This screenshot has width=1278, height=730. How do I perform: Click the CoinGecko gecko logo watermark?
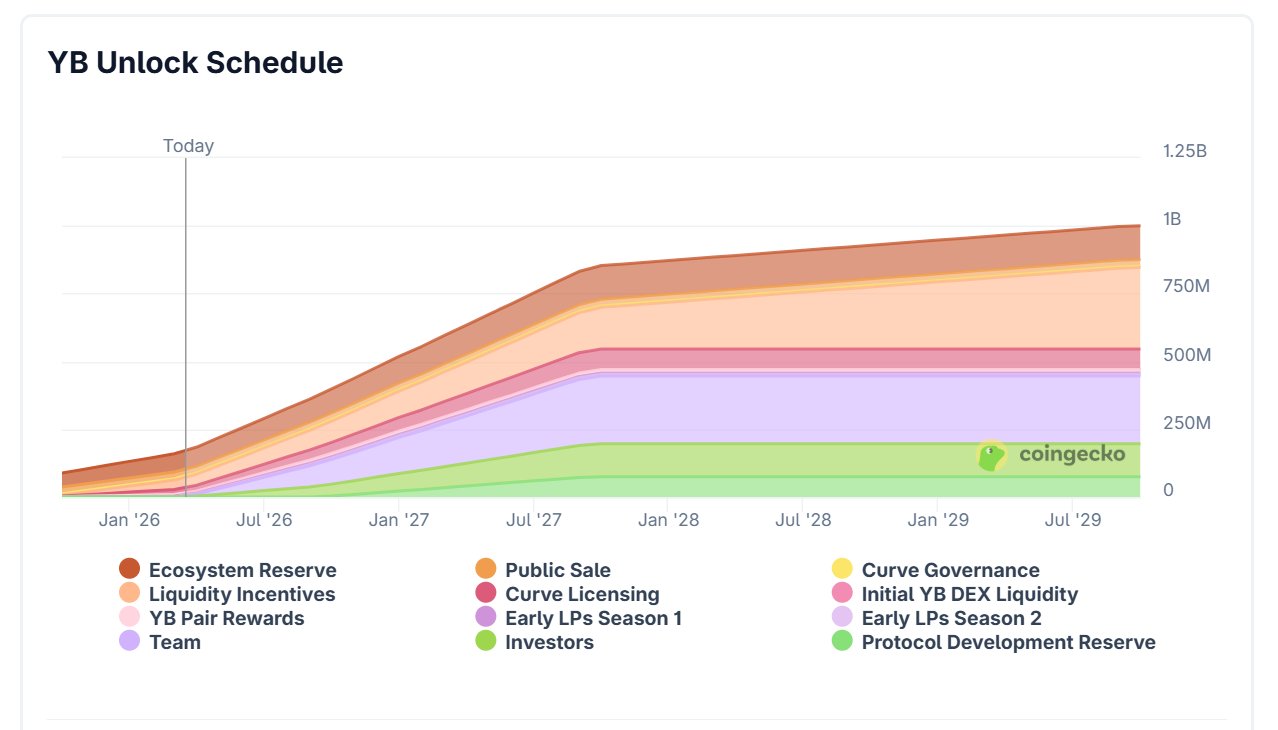point(991,456)
